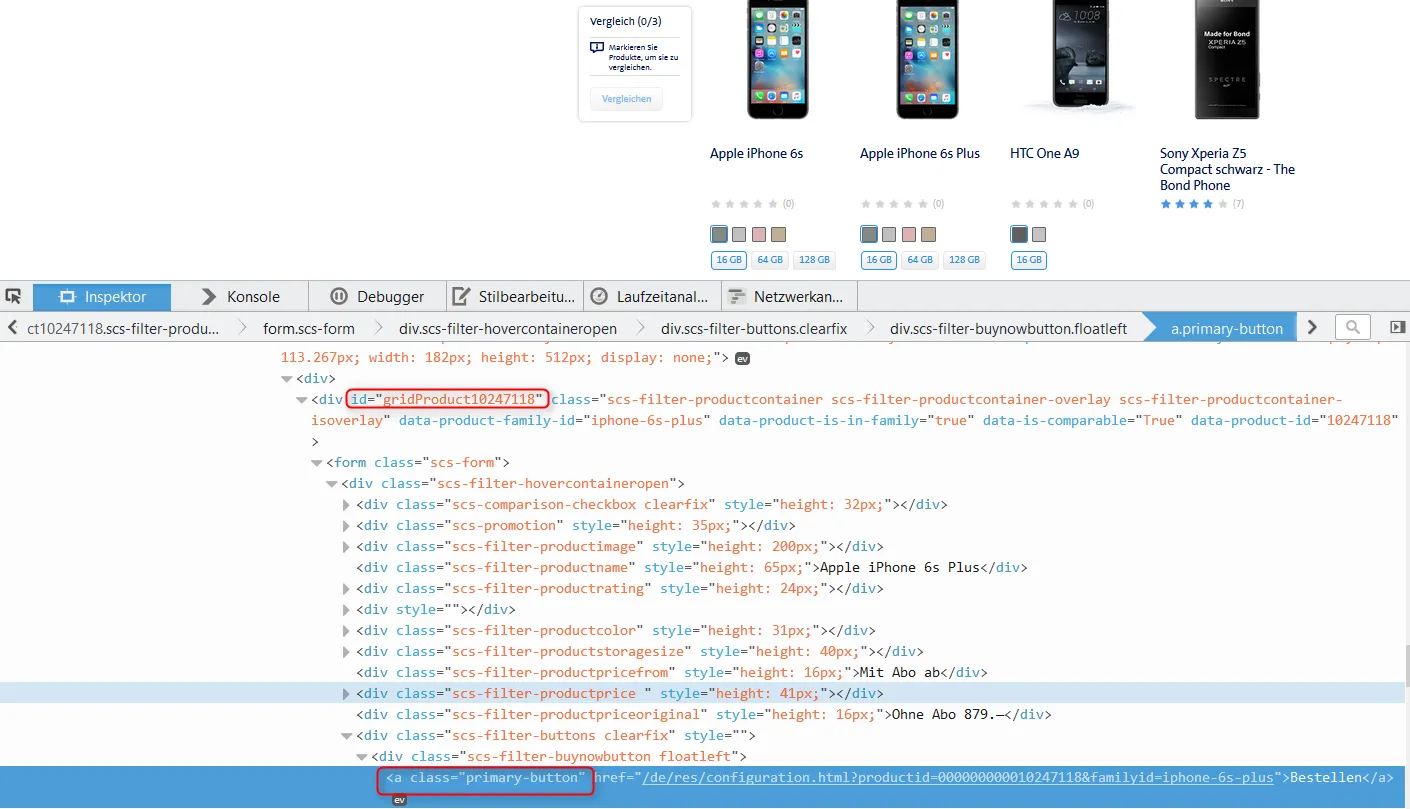The height and width of the screenshot is (809, 1410).
Task: Select div.scs-filter-buttons.clearfix breadcrumb
Action: pos(754,328)
